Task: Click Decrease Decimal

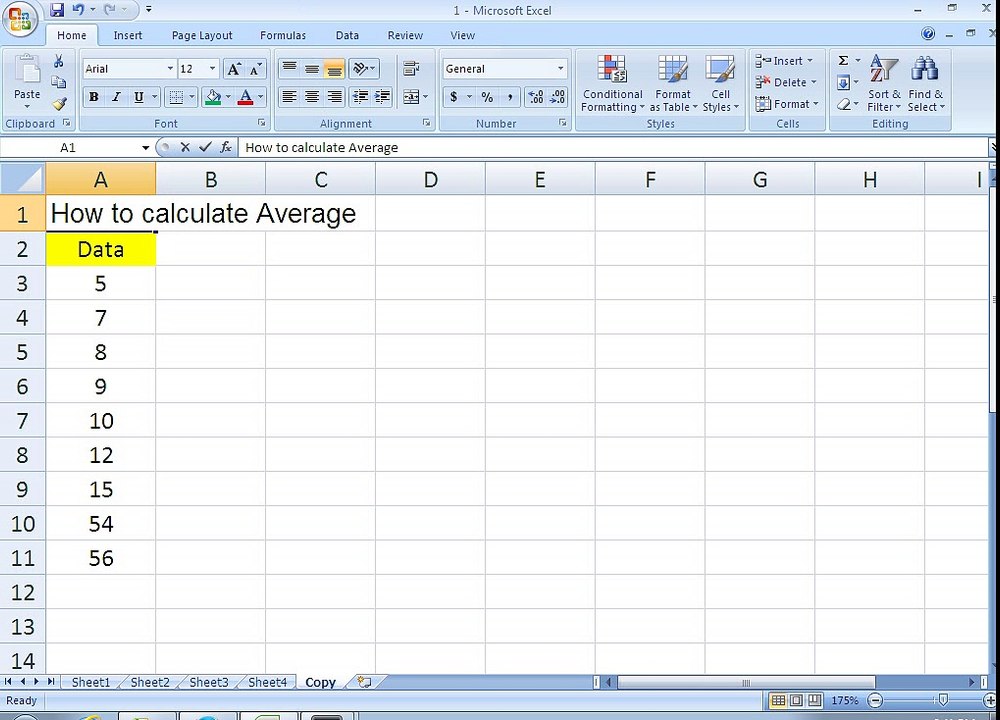Action: coord(557,97)
